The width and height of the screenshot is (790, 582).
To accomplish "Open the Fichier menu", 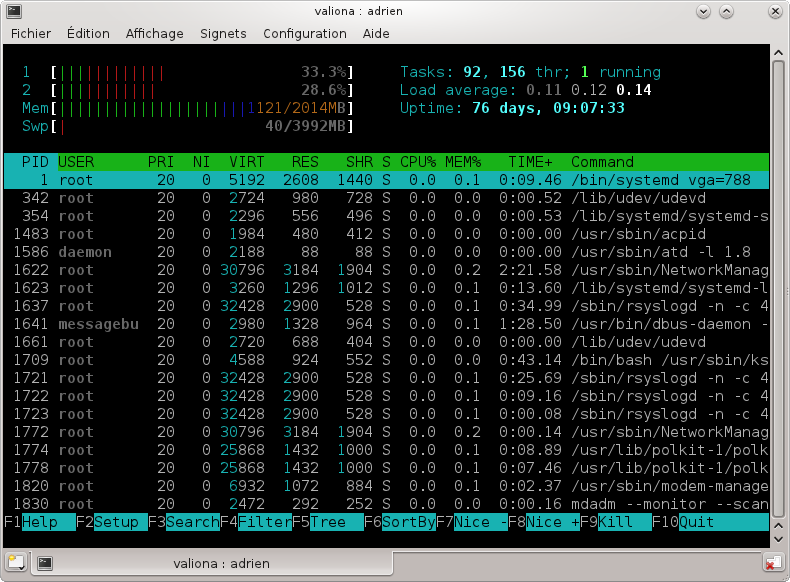I will pos(31,34).
